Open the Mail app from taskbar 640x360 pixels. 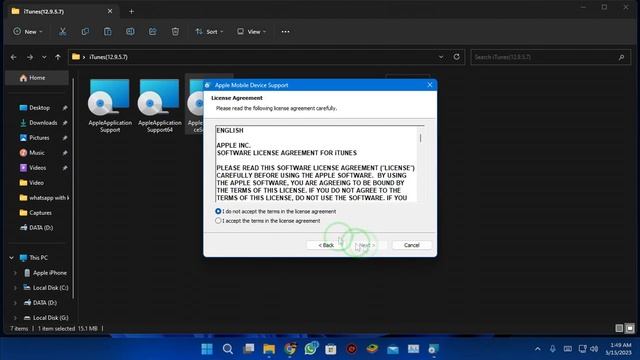pyautogui.click(x=393, y=349)
